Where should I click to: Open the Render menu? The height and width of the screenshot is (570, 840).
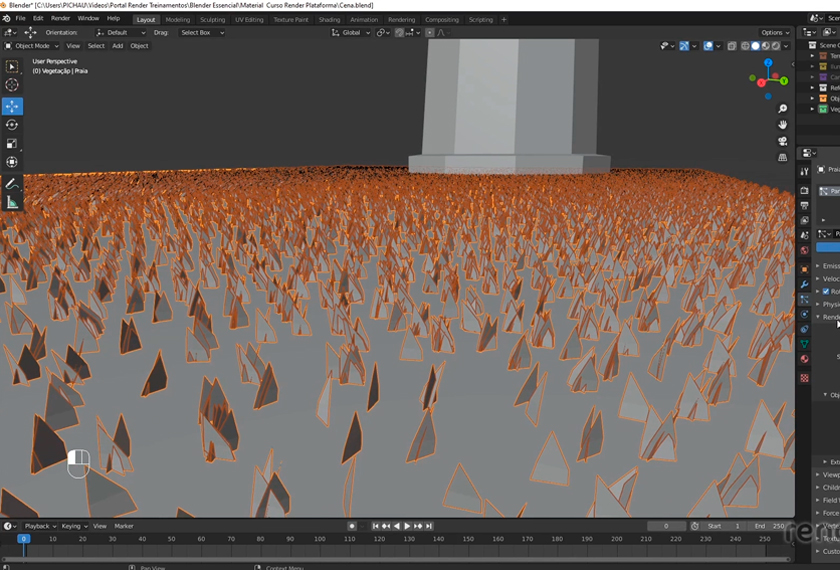point(61,18)
